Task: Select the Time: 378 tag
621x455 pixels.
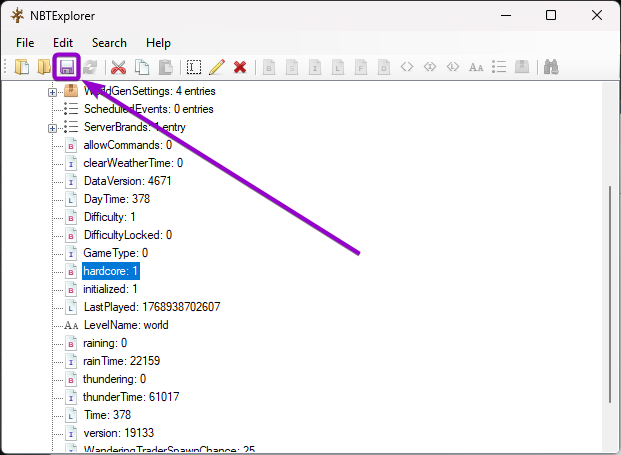Action: tap(107, 415)
